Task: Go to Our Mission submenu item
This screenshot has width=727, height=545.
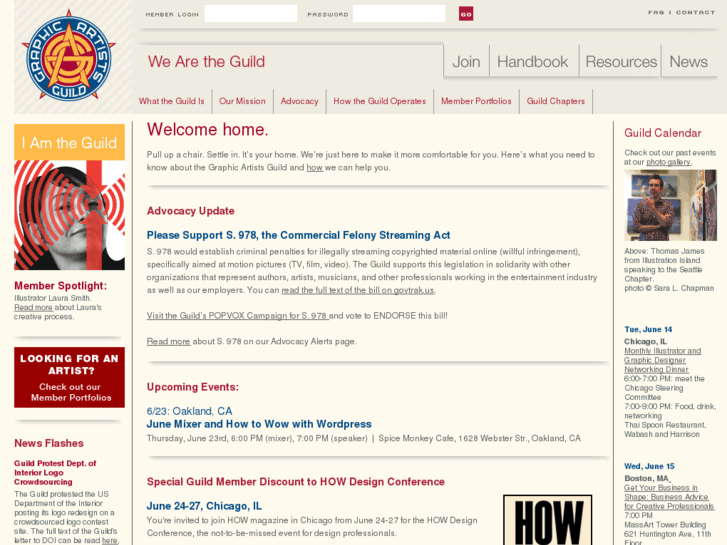Action: click(242, 101)
